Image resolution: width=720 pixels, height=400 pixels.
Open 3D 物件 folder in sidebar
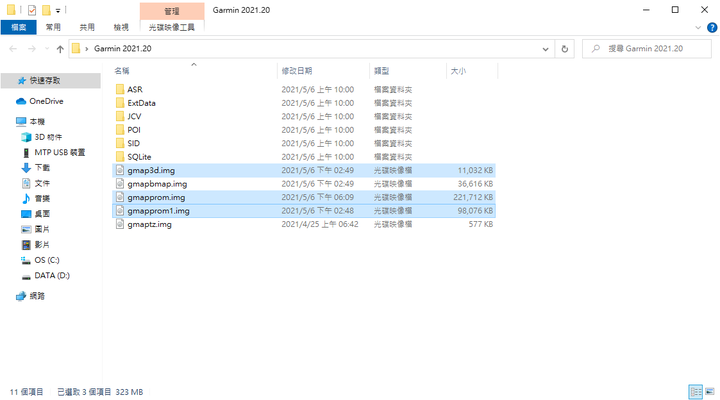(48, 137)
